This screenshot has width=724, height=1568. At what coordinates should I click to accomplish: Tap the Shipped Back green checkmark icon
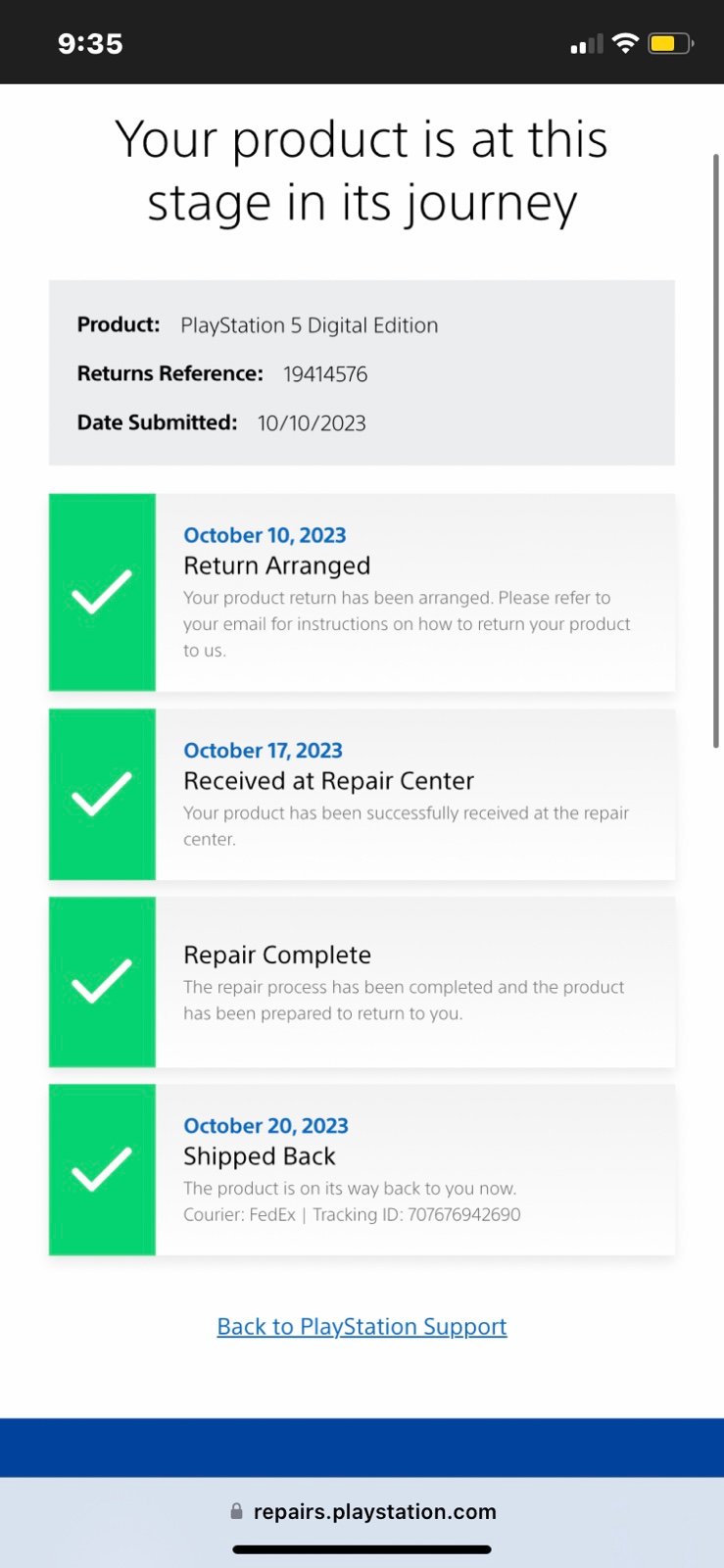point(102,1169)
